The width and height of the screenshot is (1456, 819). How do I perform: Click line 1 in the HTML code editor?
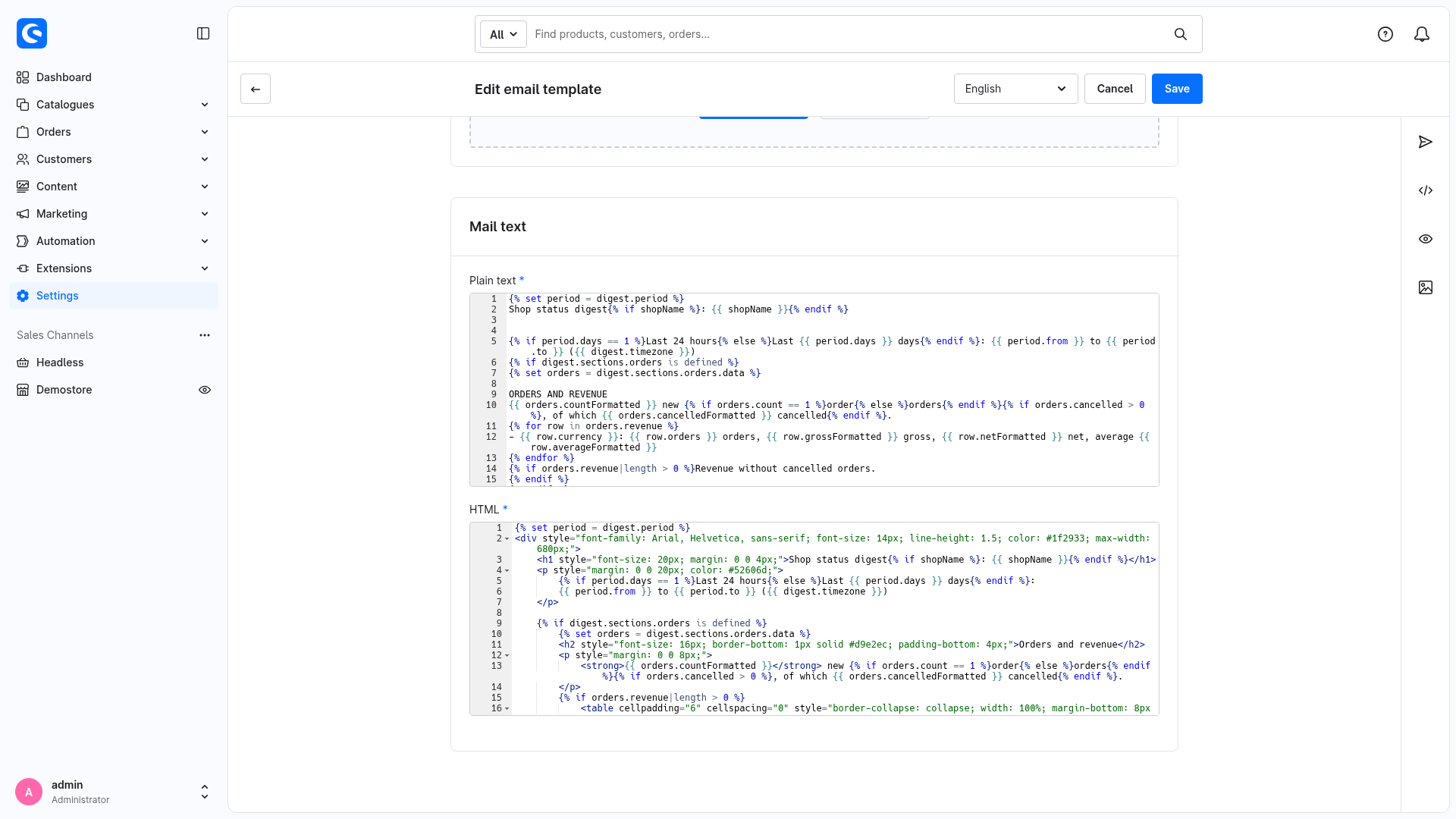pyautogui.click(x=602, y=528)
